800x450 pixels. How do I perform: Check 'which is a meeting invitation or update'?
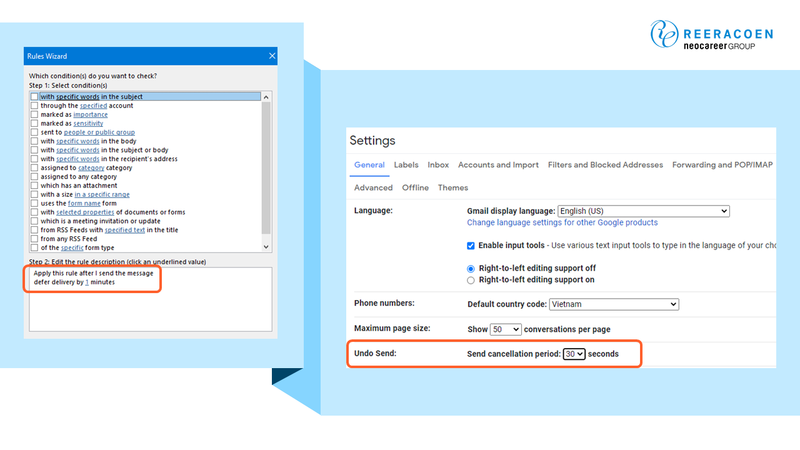pyautogui.click(x=34, y=221)
